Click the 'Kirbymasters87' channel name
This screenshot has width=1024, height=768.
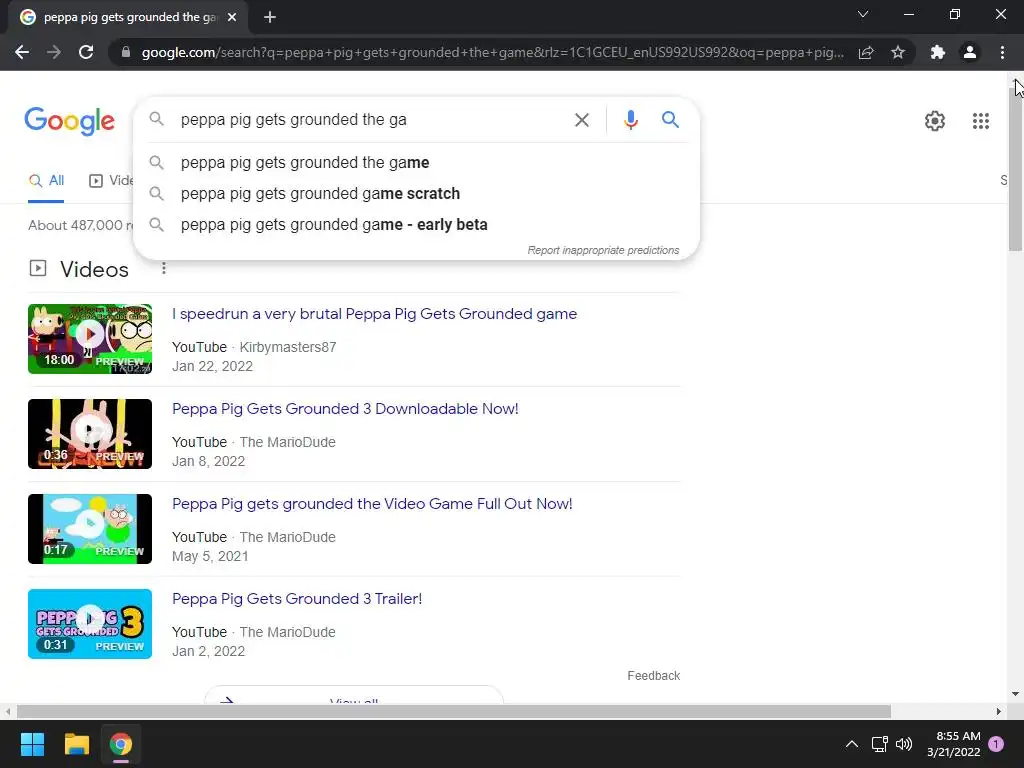(288, 347)
